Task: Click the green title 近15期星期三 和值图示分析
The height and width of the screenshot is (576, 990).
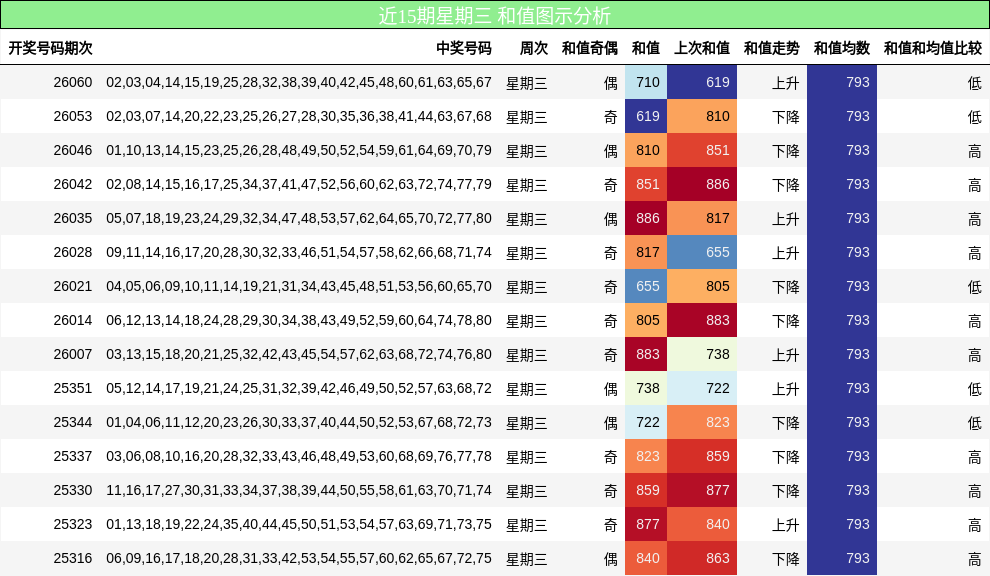Action: pyautogui.click(x=495, y=16)
